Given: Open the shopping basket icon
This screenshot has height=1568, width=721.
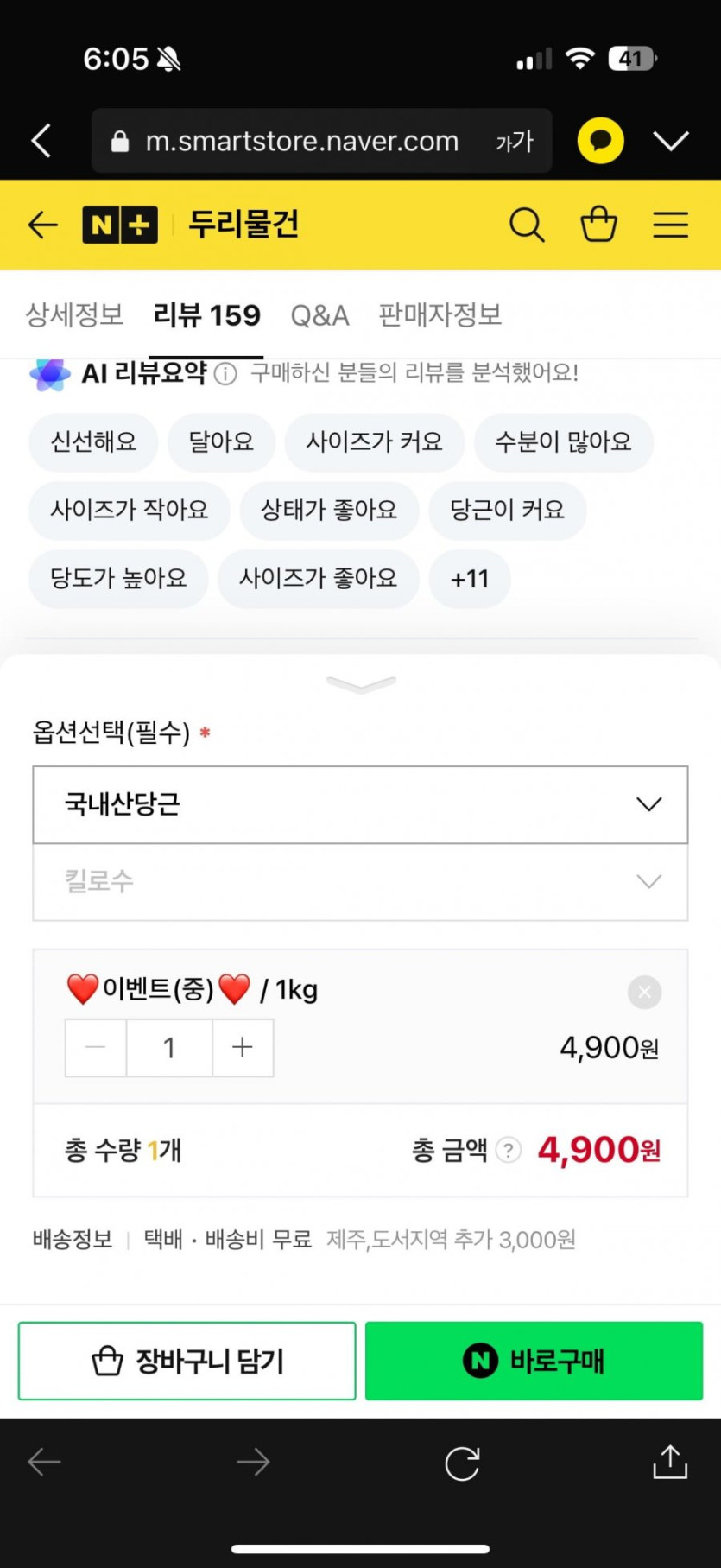Looking at the screenshot, I should point(598,225).
